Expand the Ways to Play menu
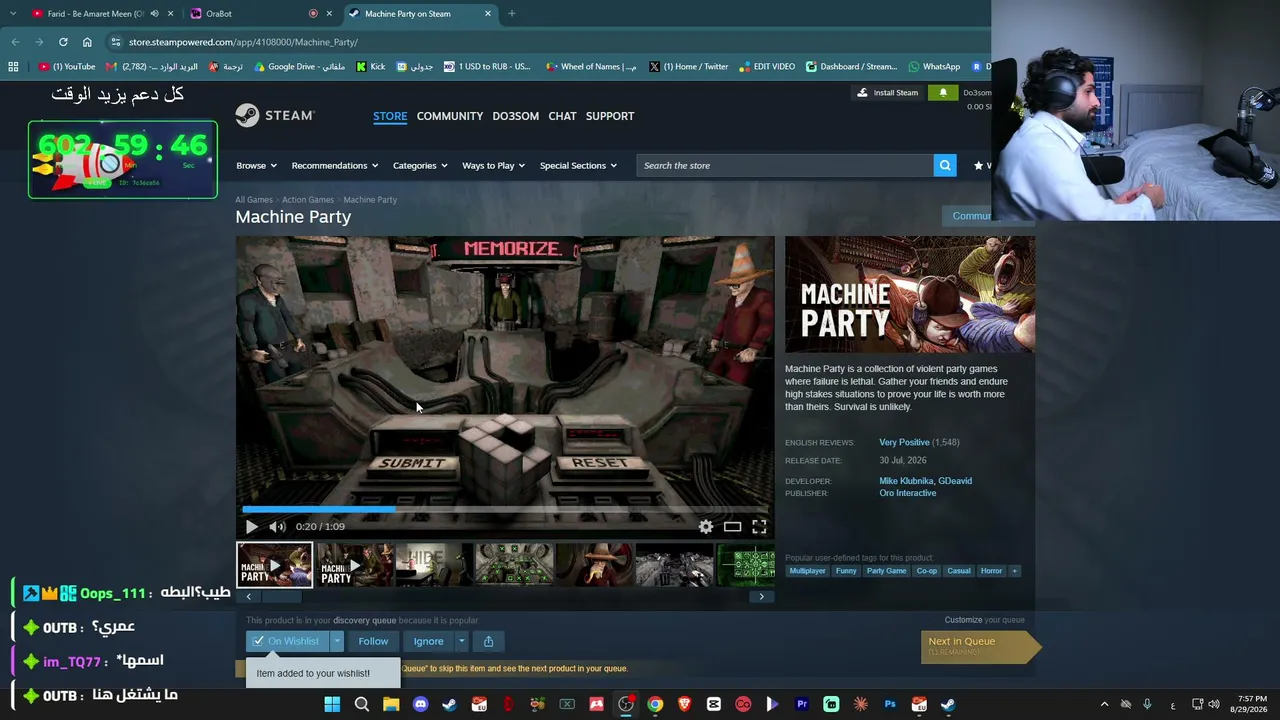This screenshot has width=1280, height=720. (x=493, y=165)
